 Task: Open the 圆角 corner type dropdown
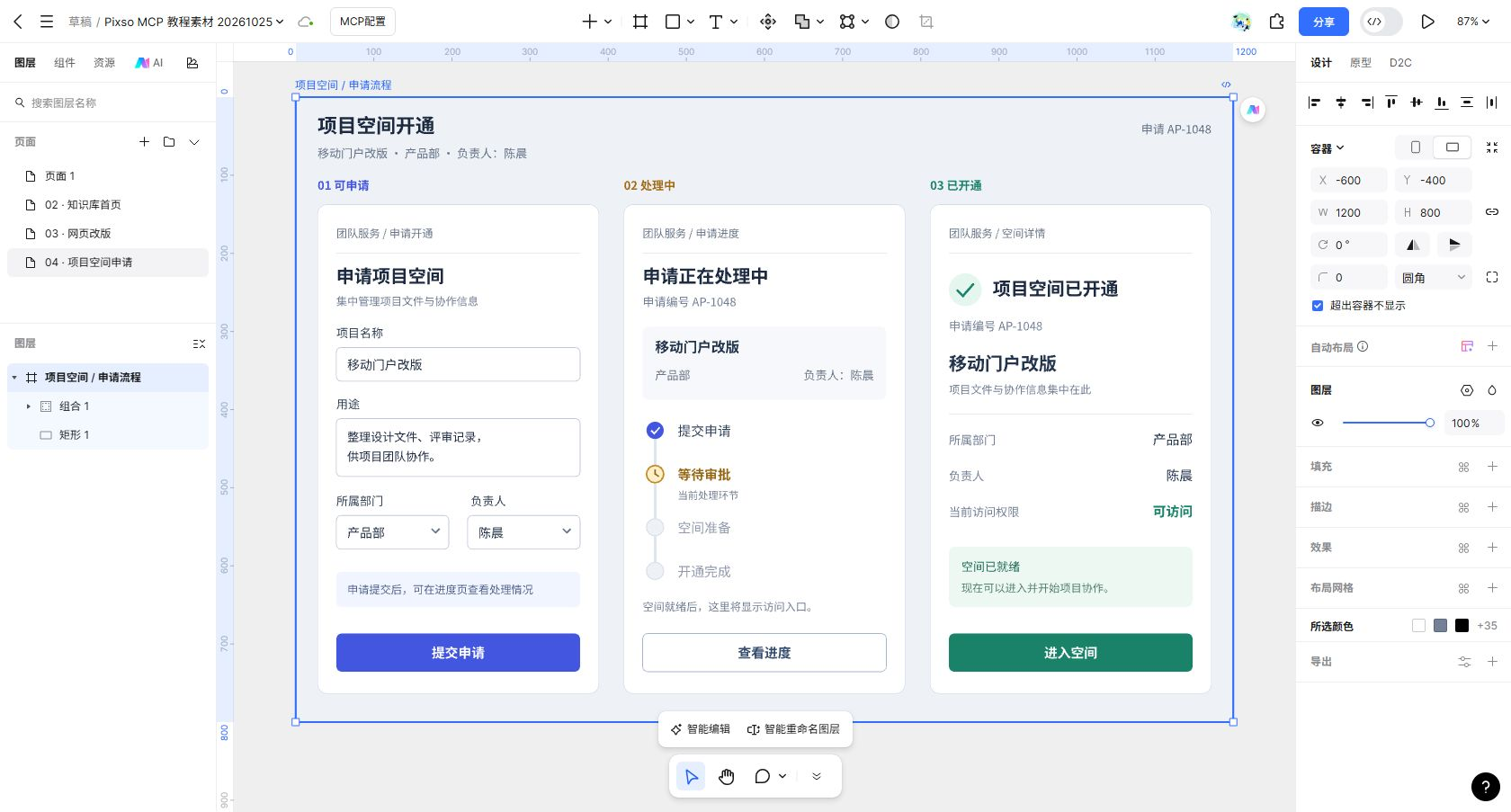point(1434,277)
